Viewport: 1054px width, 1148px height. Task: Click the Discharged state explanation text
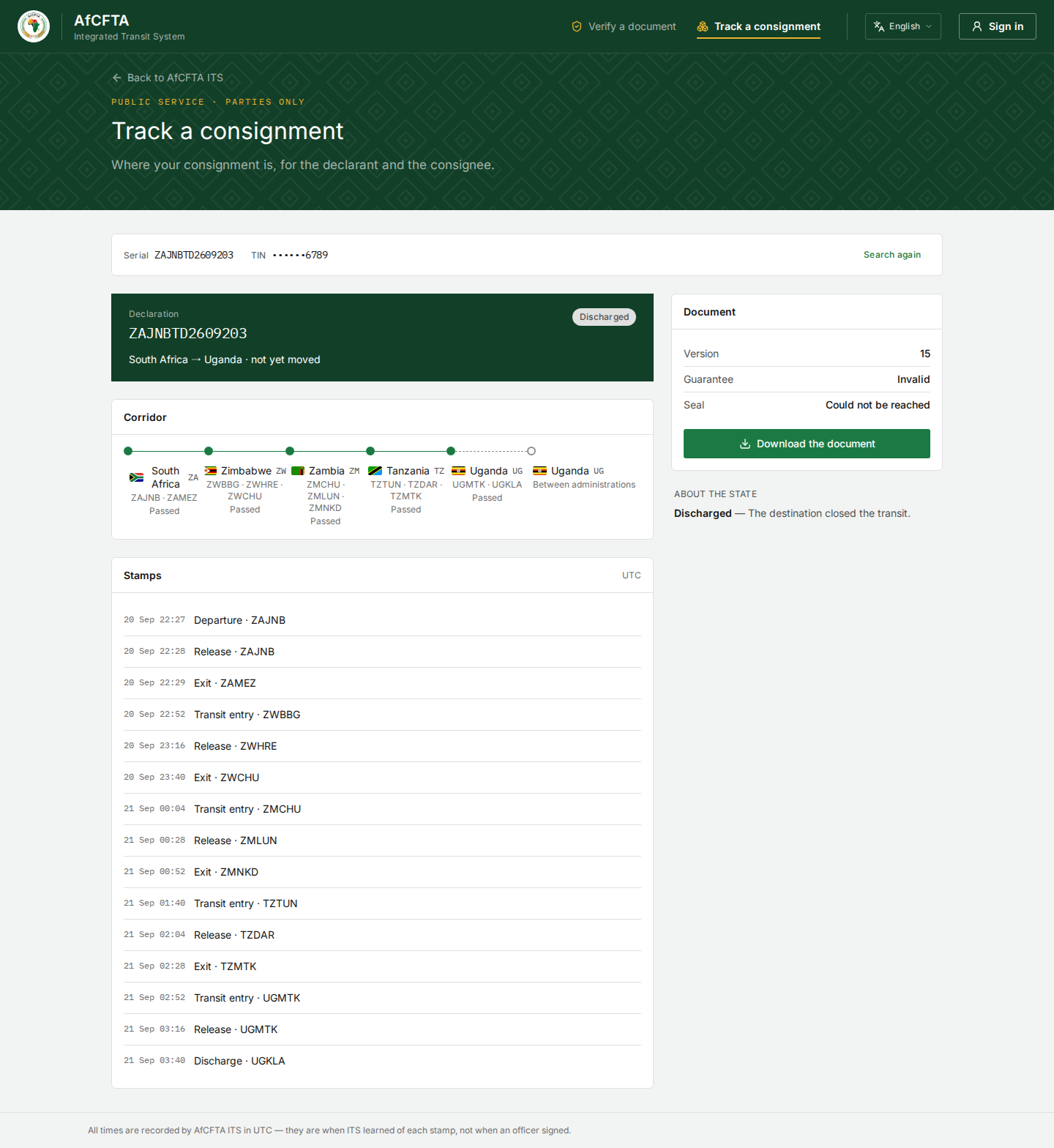click(x=792, y=513)
